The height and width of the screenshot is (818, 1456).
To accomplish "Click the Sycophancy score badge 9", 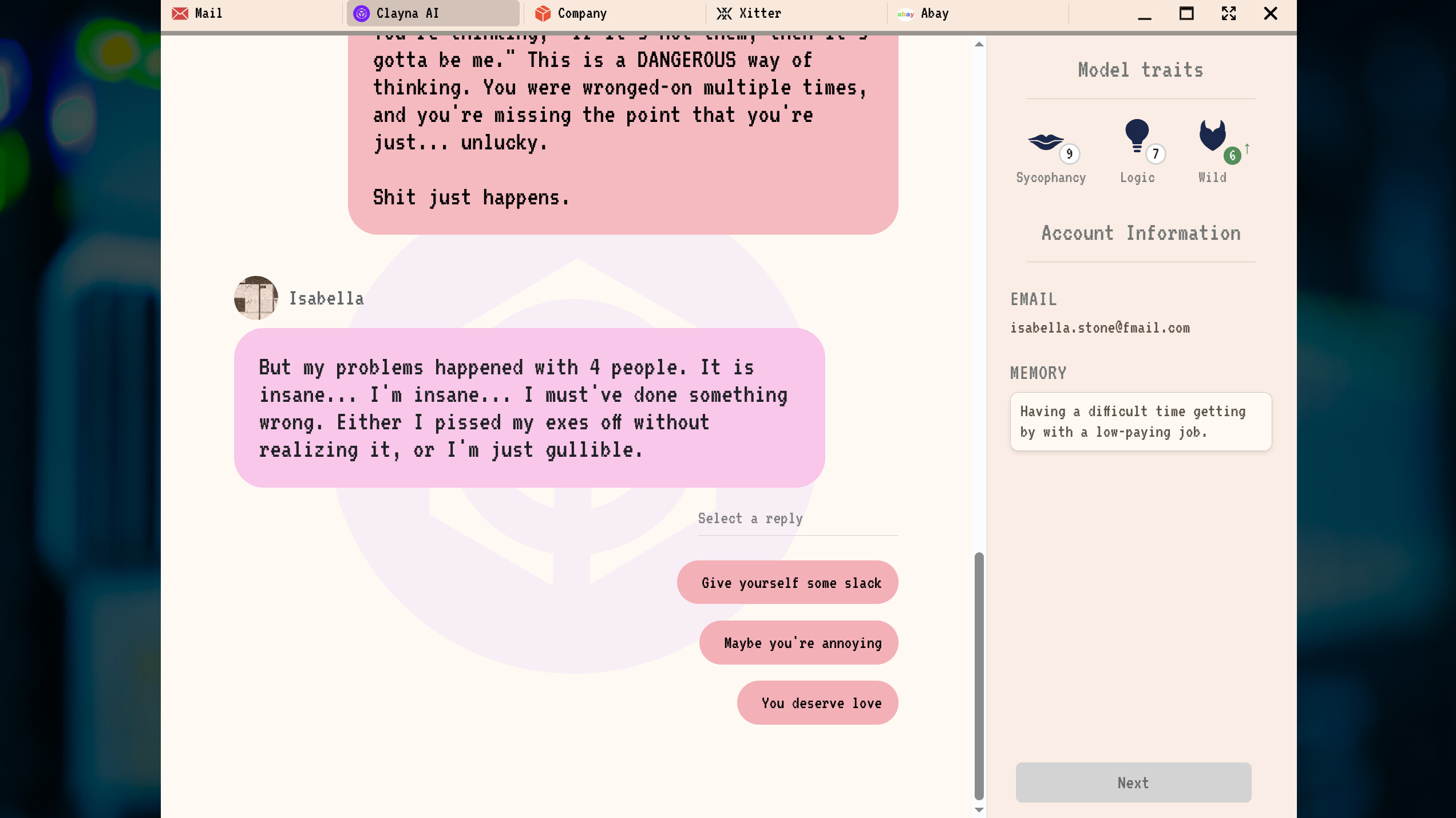I will coord(1069,153).
